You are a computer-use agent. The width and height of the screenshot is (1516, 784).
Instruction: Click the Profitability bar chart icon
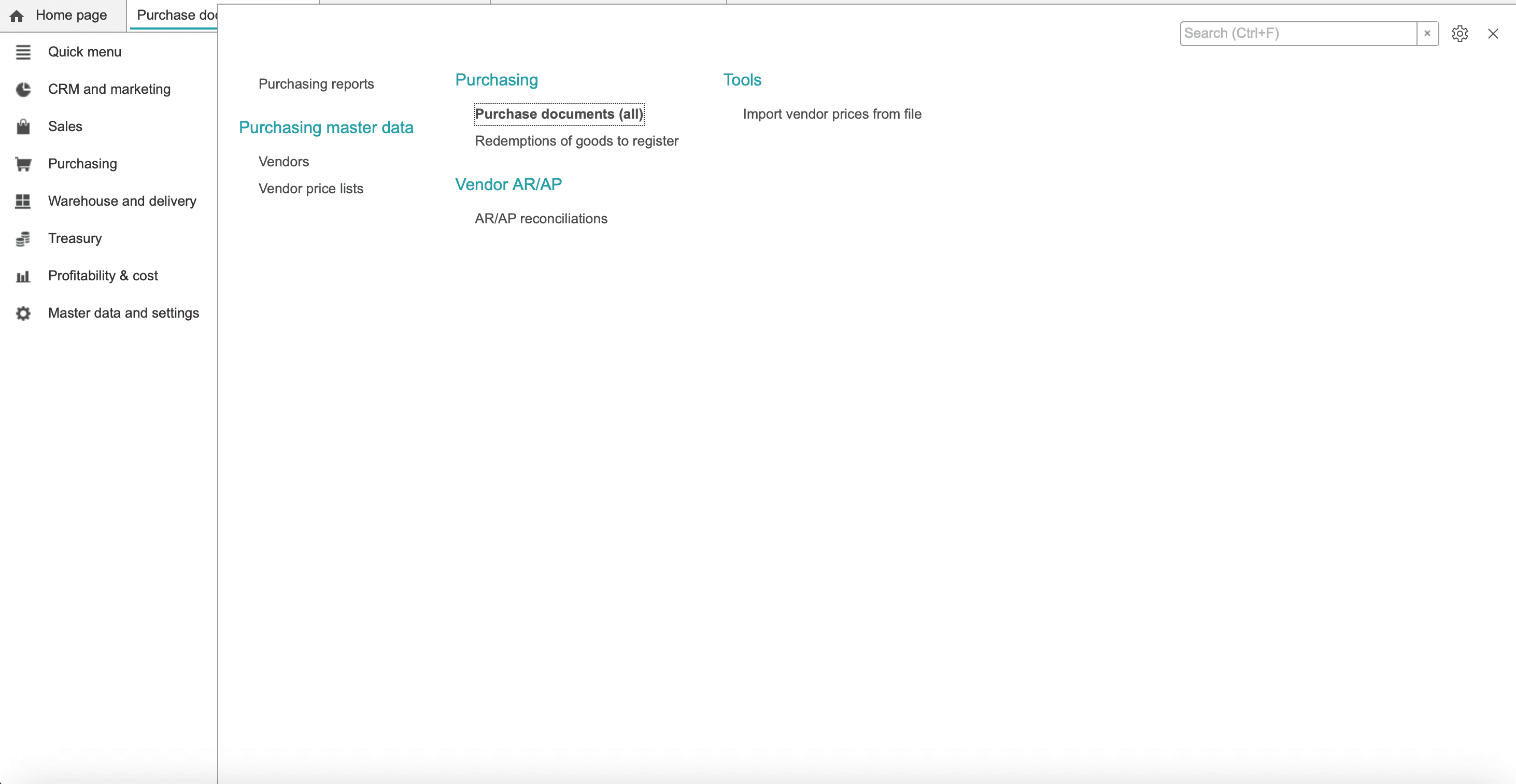23,276
